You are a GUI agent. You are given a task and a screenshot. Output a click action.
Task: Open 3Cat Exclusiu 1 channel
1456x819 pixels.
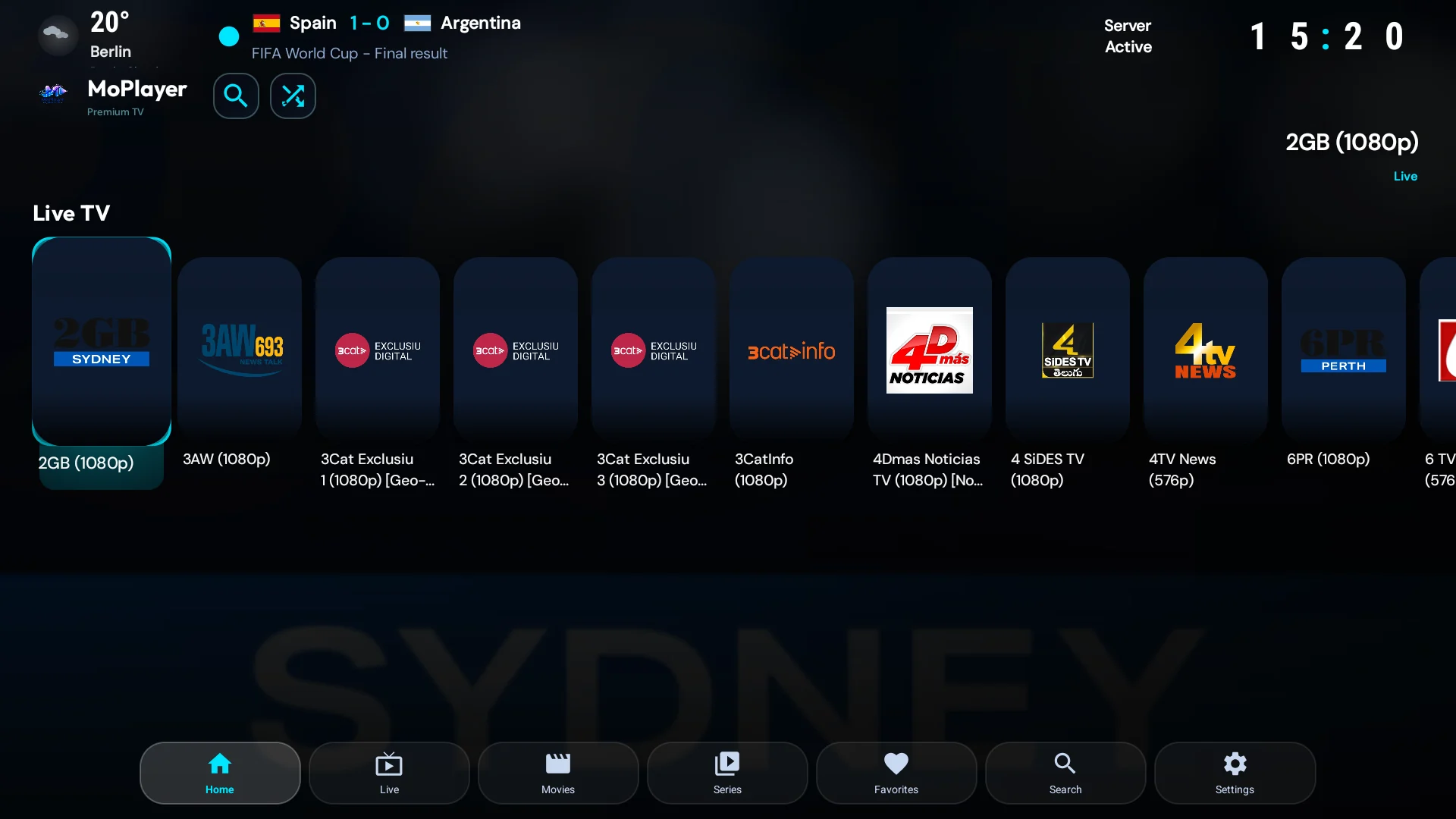pyautogui.click(x=378, y=349)
